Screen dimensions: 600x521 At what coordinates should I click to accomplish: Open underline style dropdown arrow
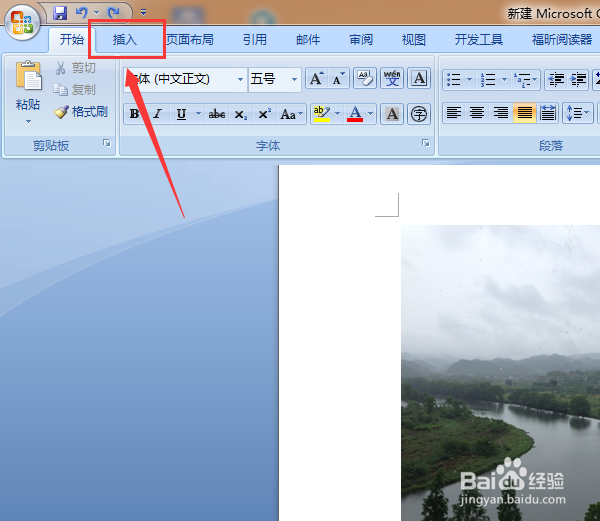pos(198,113)
